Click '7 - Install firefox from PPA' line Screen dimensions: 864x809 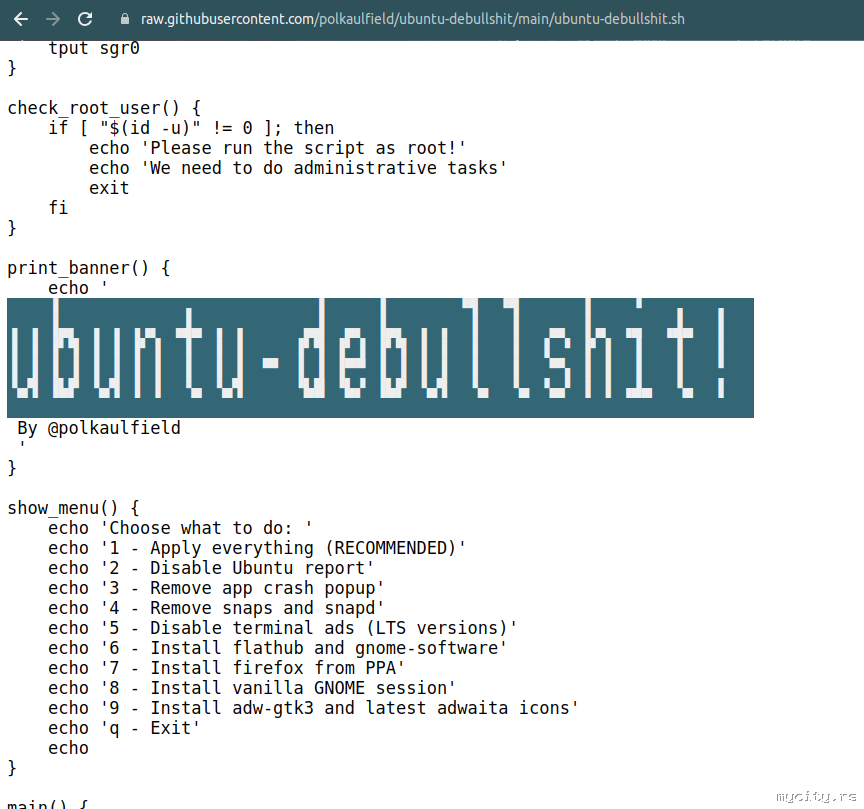pyautogui.click(x=226, y=668)
